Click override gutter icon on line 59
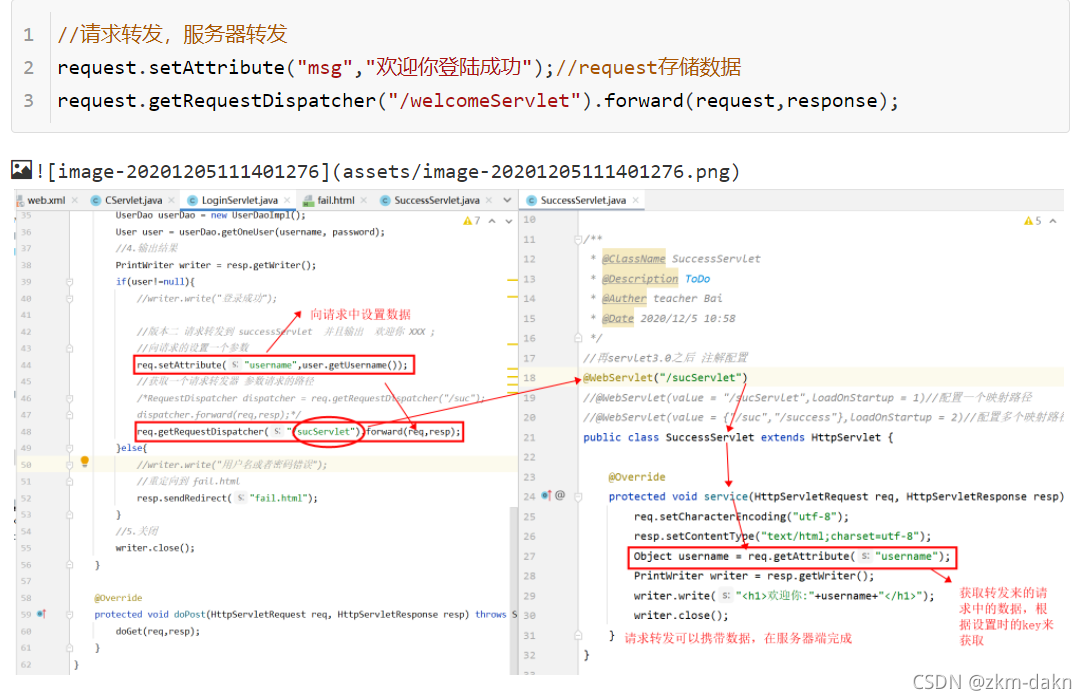Viewport: 1087px width, 700px height. (x=42, y=614)
